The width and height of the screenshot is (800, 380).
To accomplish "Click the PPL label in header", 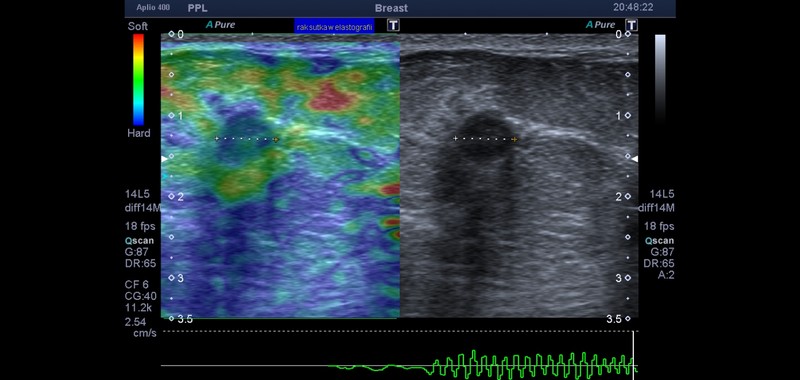I will click(198, 8).
